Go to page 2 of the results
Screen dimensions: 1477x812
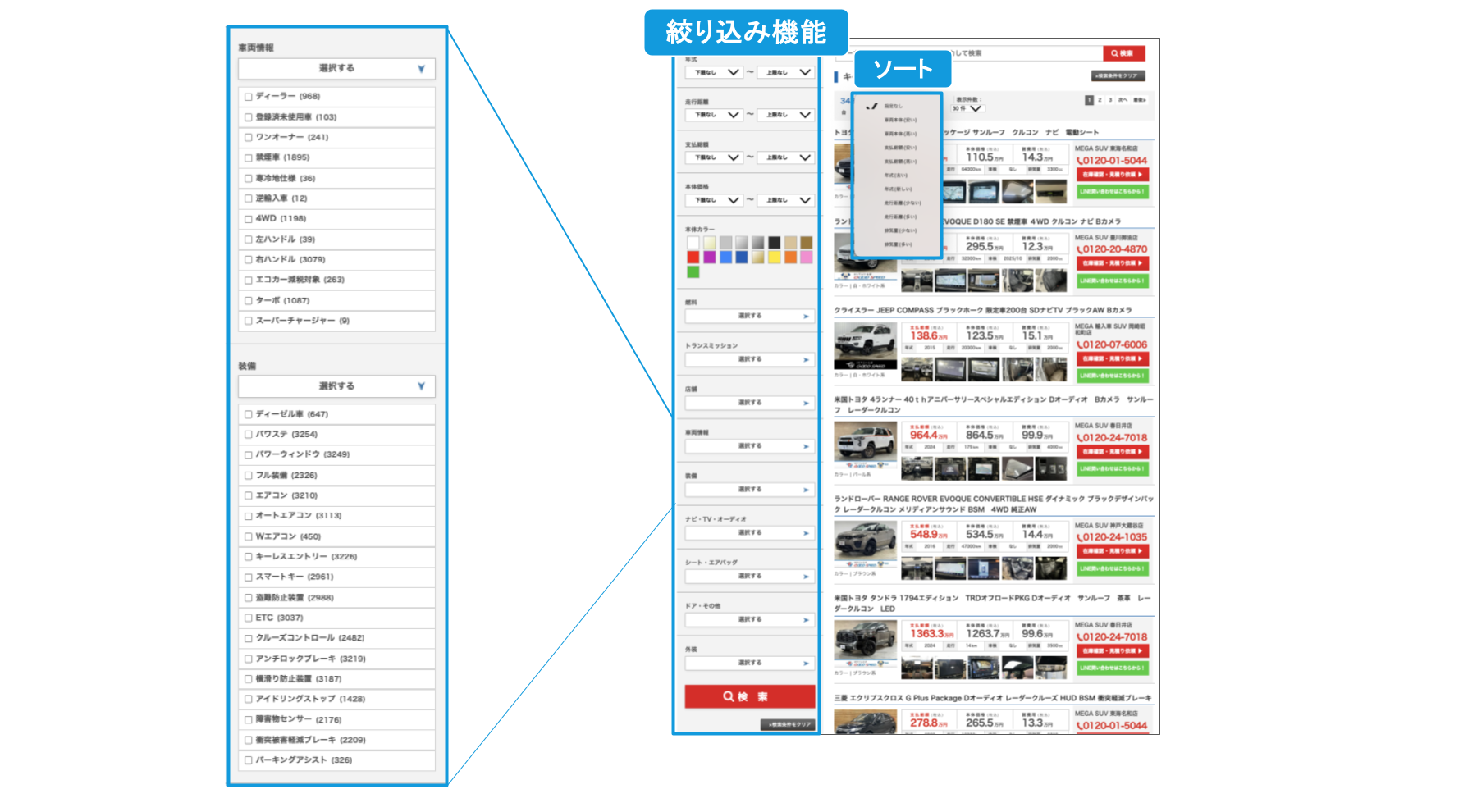point(1100,100)
